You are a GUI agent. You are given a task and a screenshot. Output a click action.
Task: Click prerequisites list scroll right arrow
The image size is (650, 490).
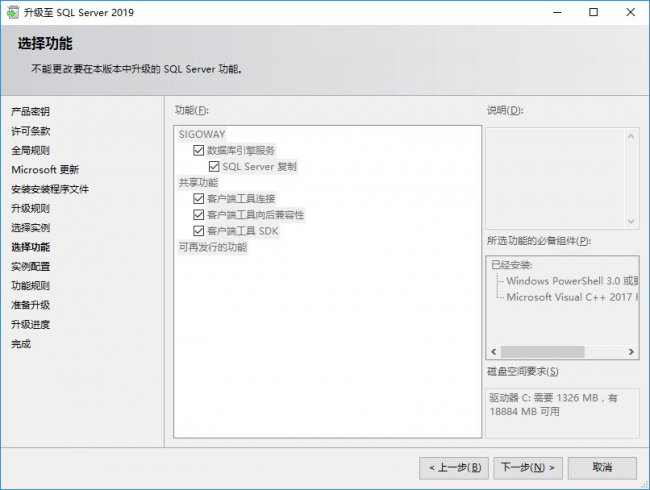point(631,352)
